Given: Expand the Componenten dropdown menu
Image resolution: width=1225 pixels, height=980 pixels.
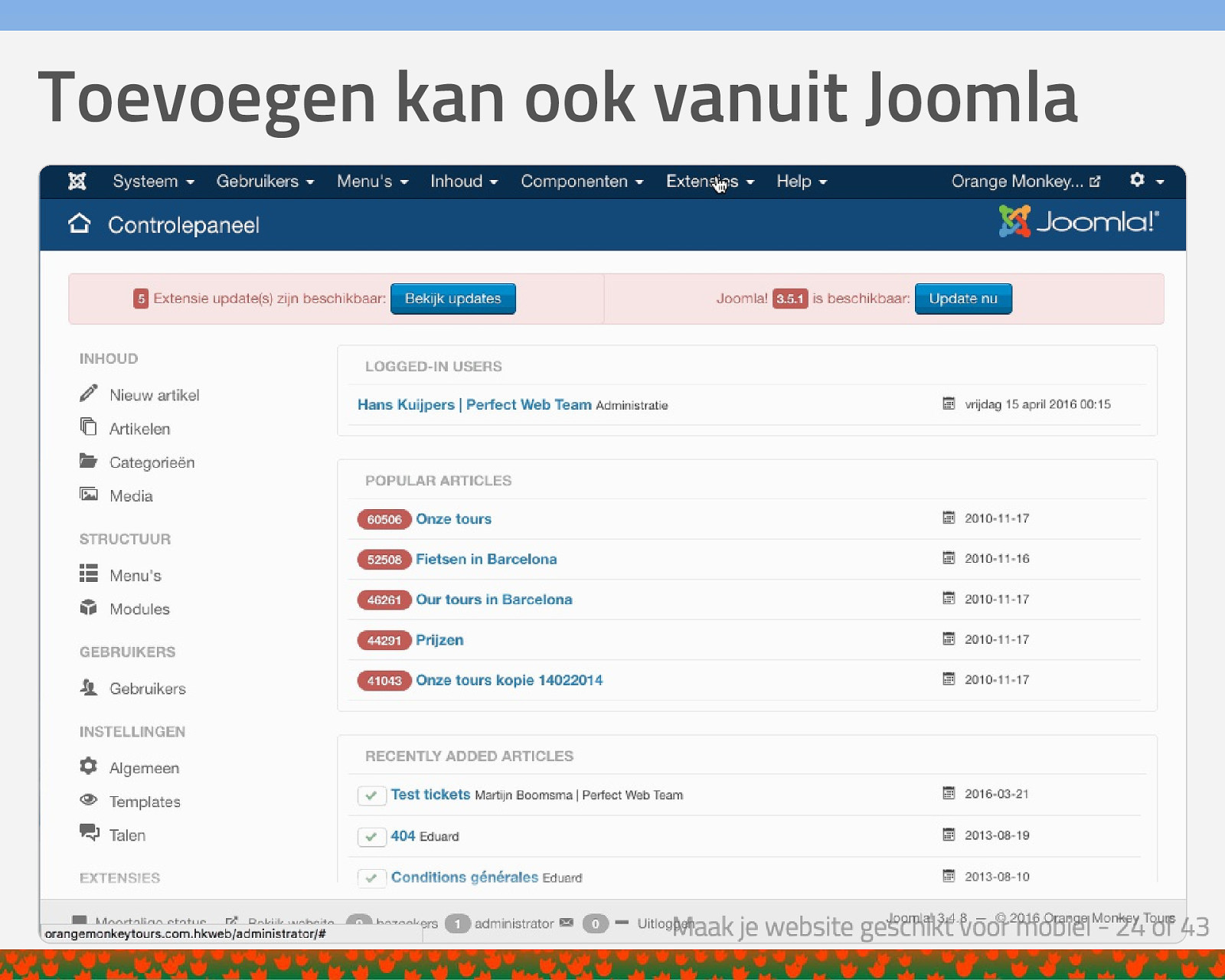Looking at the screenshot, I should [583, 181].
